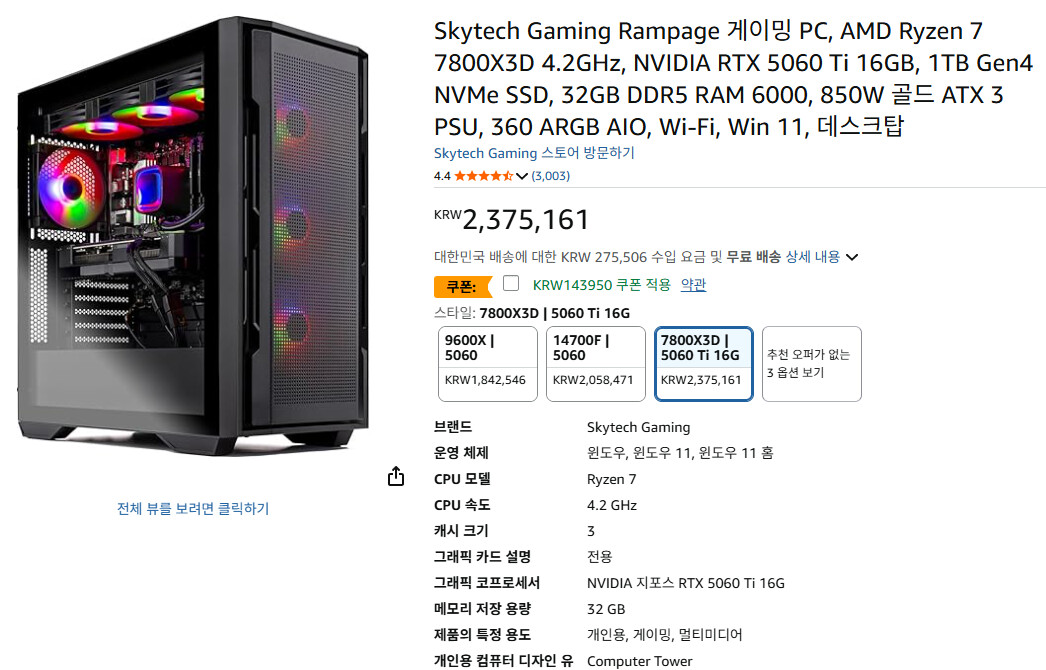Open the 상세 내용 shipping details link
Viewport: 1046px width, 670px height.
(x=813, y=257)
